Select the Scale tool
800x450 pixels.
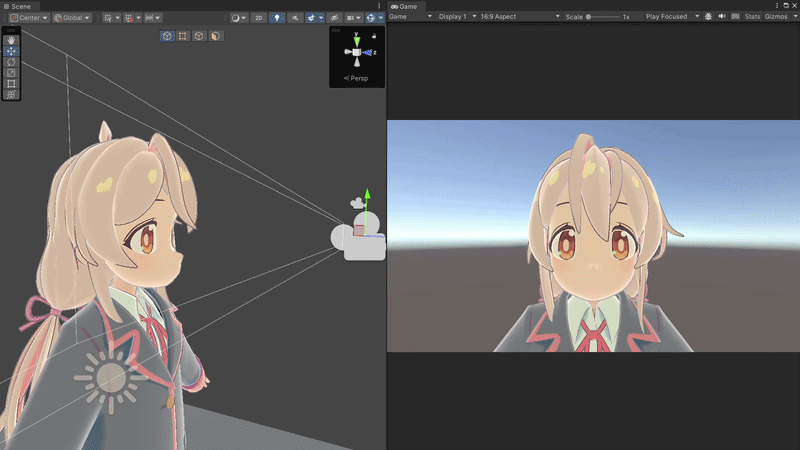11,73
